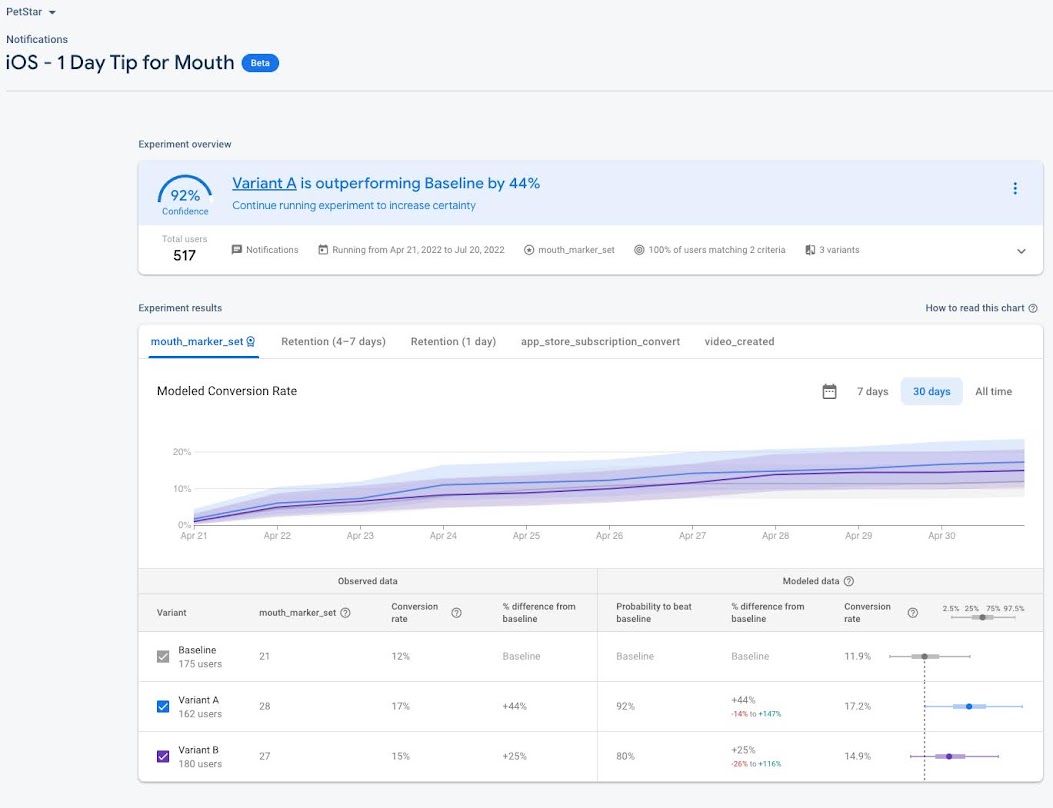Screen dimensions: 1053x808
Task: Switch to Retention (4–7 days) tab
Action: [333, 342]
